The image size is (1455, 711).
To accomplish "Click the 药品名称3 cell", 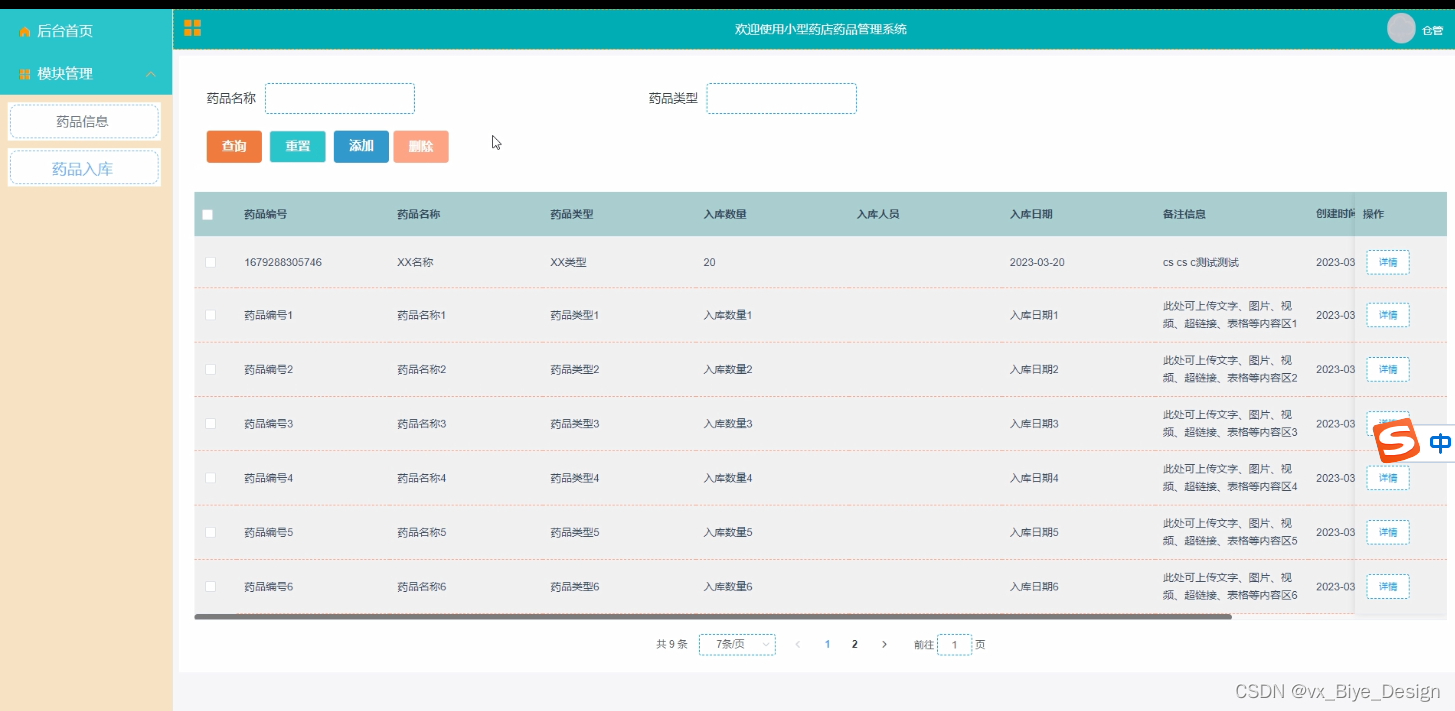I will (x=421, y=424).
